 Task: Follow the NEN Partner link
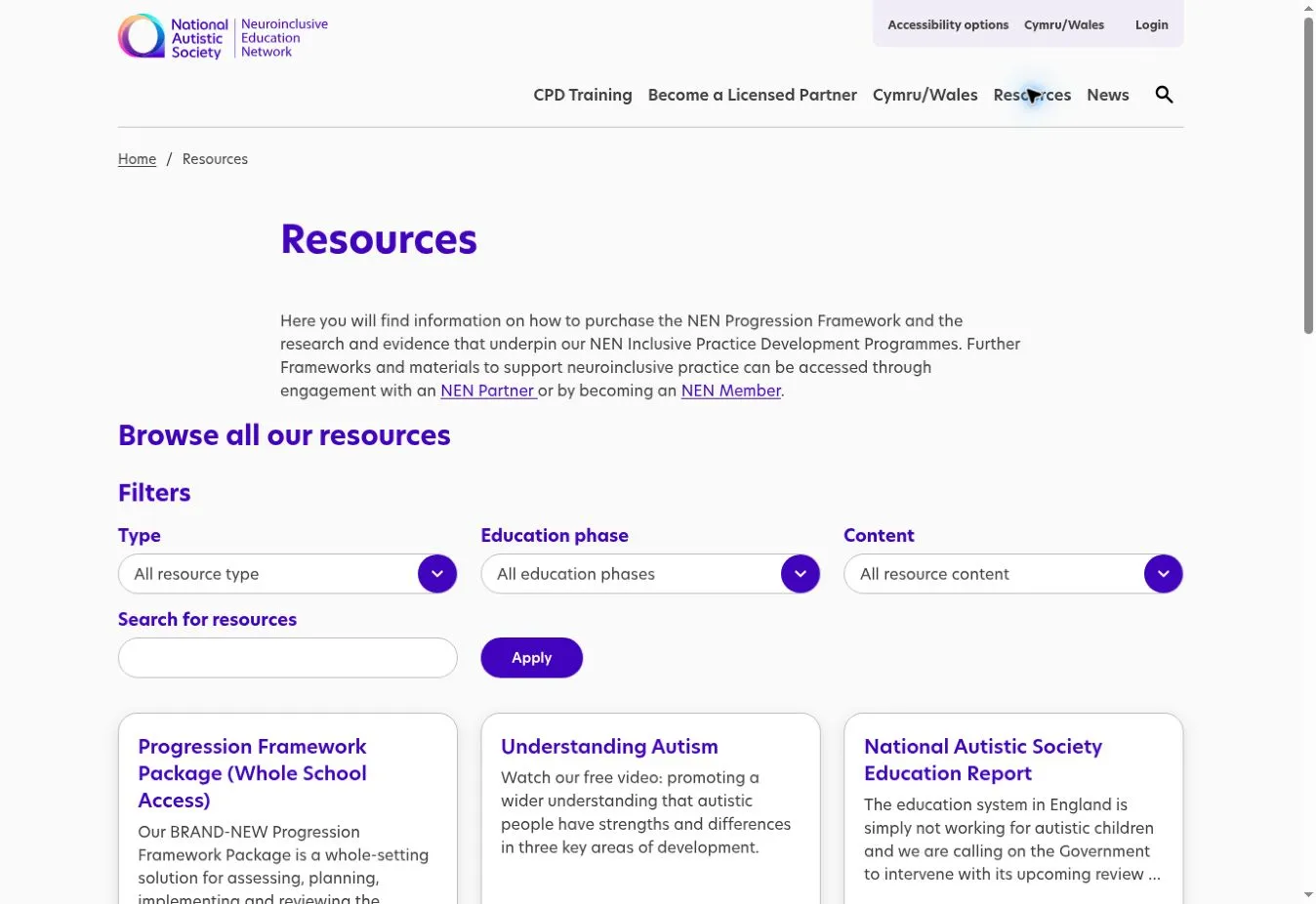[487, 390]
